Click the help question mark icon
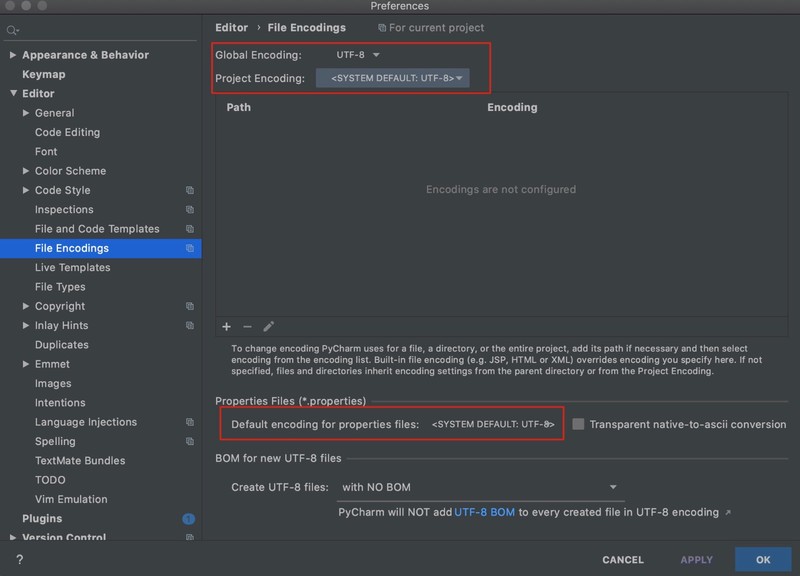The height and width of the screenshot is (576, 800). point(19,560)
